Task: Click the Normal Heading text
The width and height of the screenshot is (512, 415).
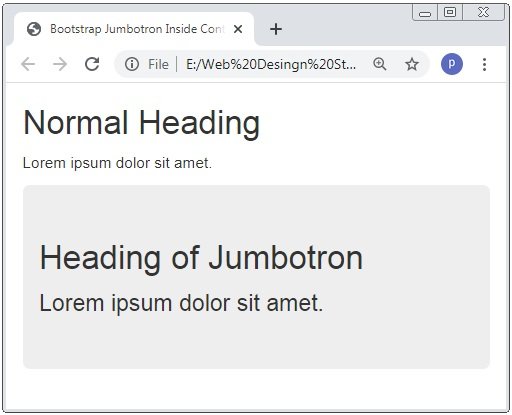Action: click(x=141, y=123)
